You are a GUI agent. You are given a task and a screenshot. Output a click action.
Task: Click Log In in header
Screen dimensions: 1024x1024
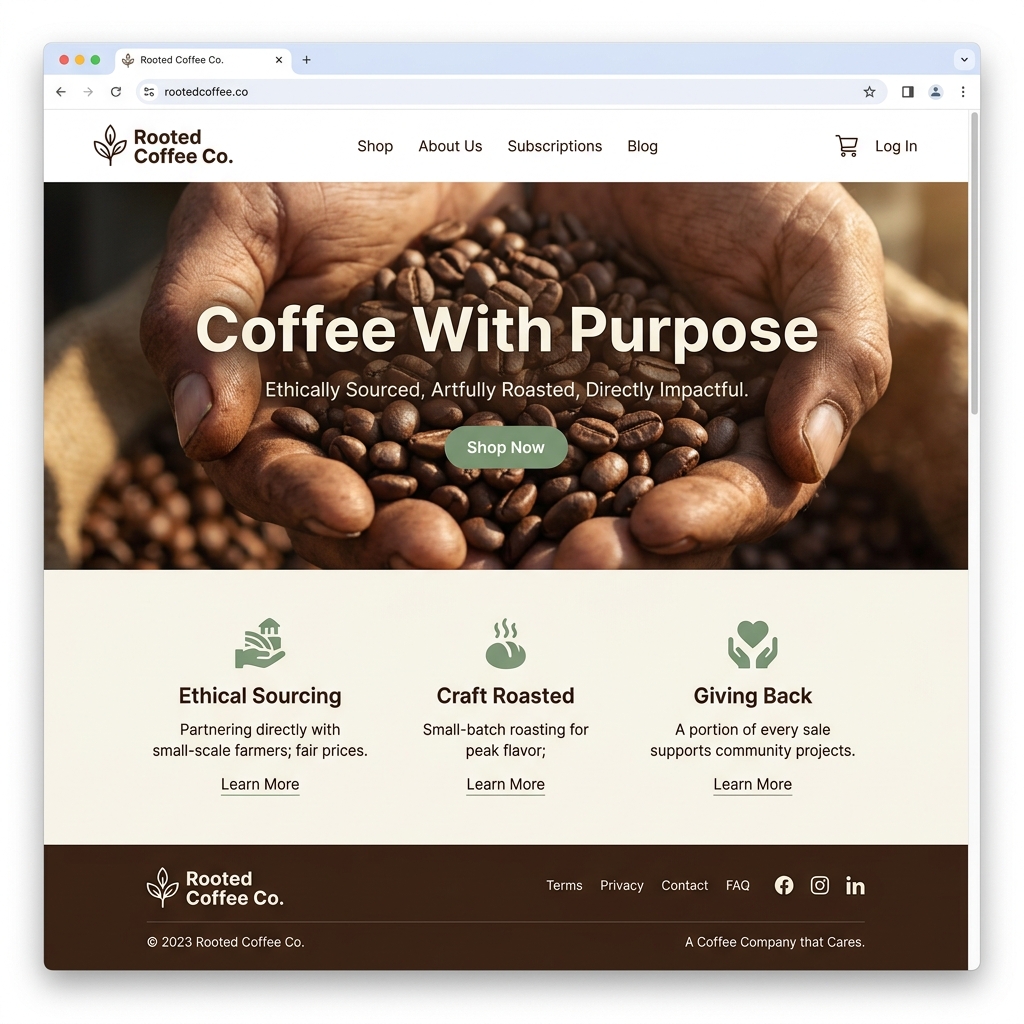point(896,146)
